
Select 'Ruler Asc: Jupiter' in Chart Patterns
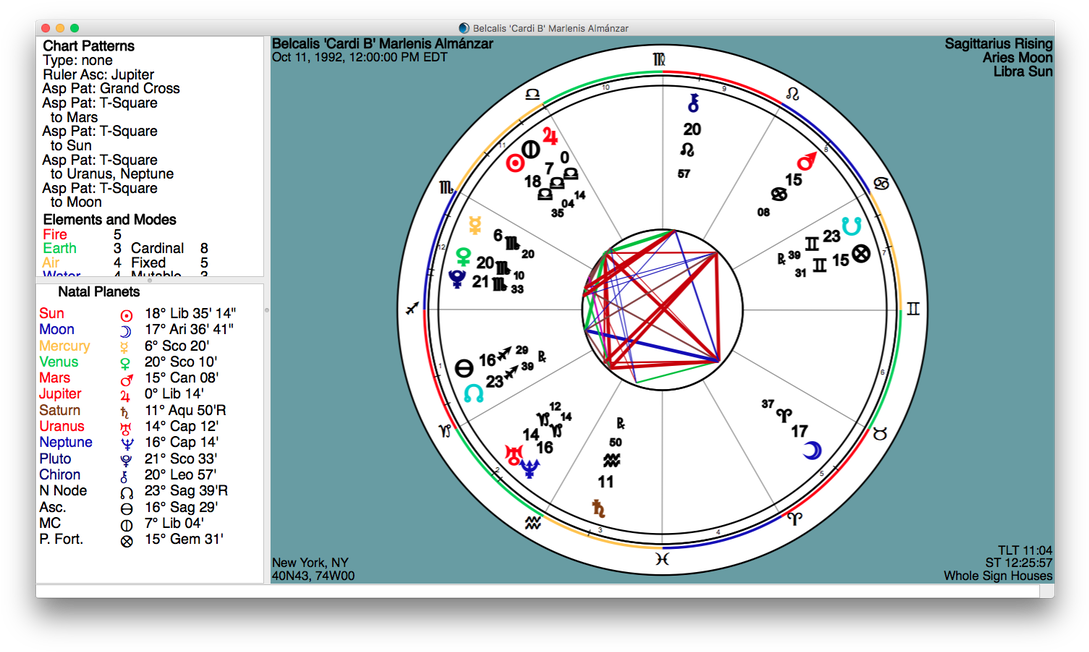point(99,75)
